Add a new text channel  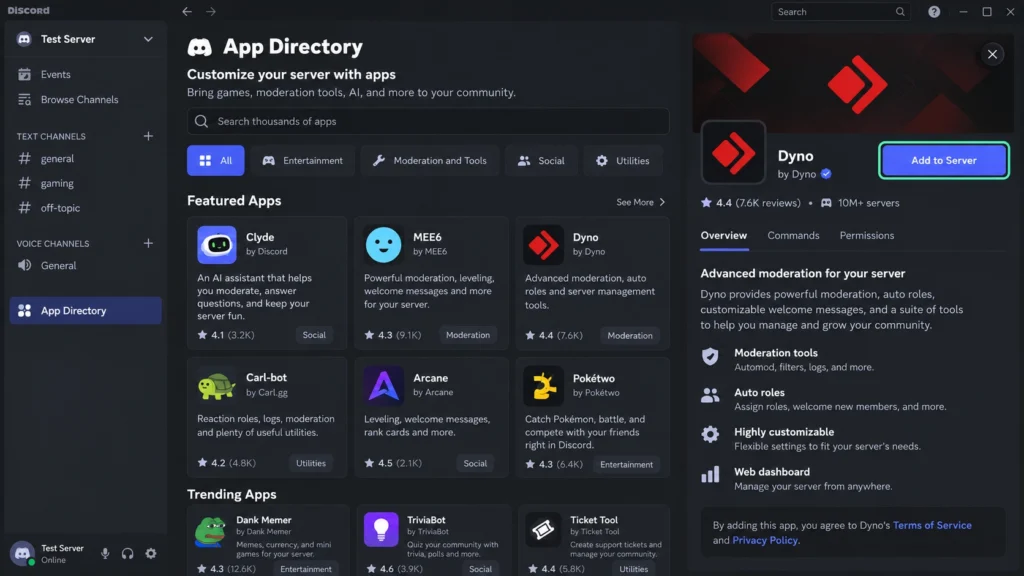(x=148, y=136)
